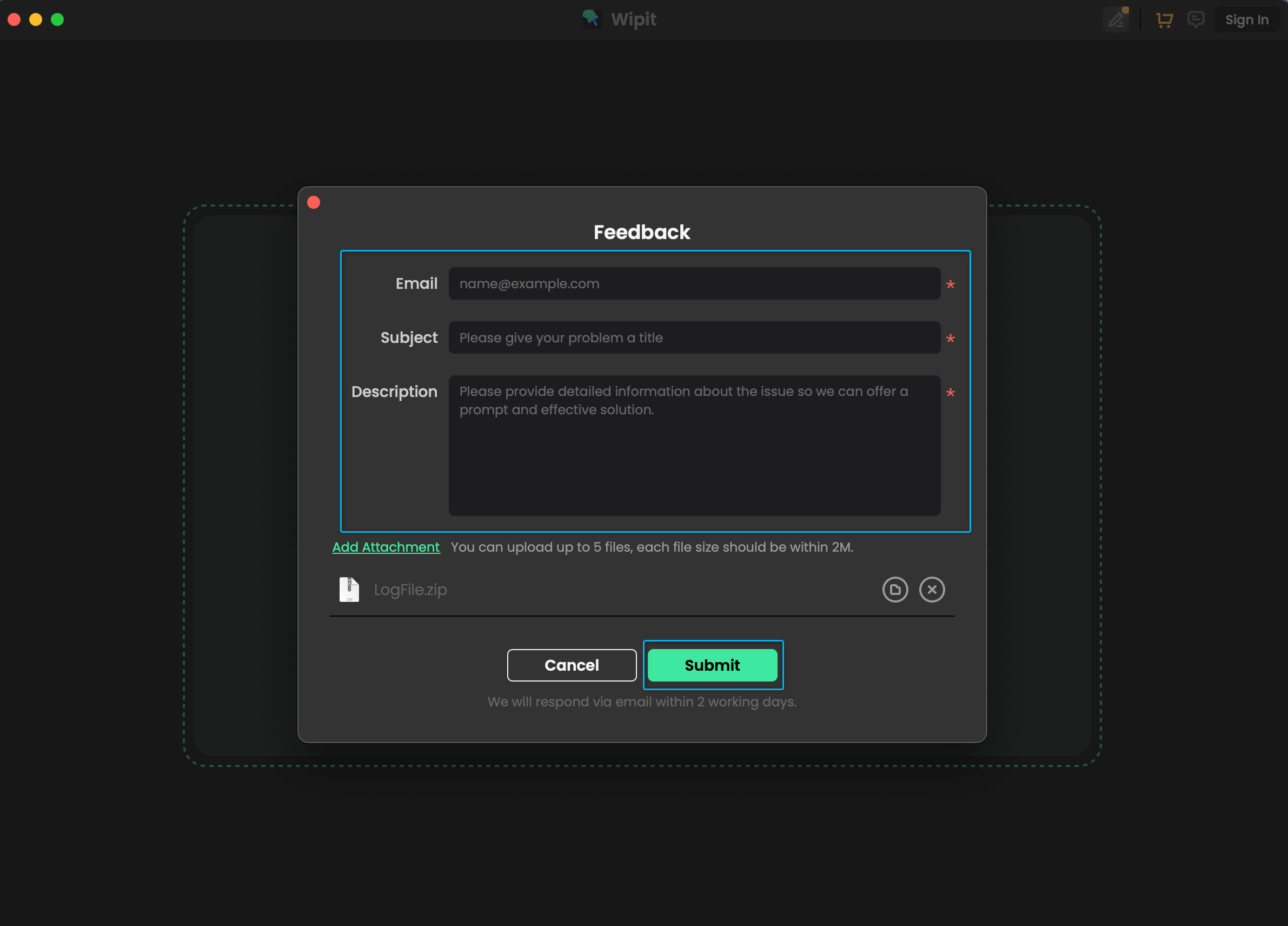Click the required asterisk next to Email
This screenshot has width=1288, height=926.
951,284
